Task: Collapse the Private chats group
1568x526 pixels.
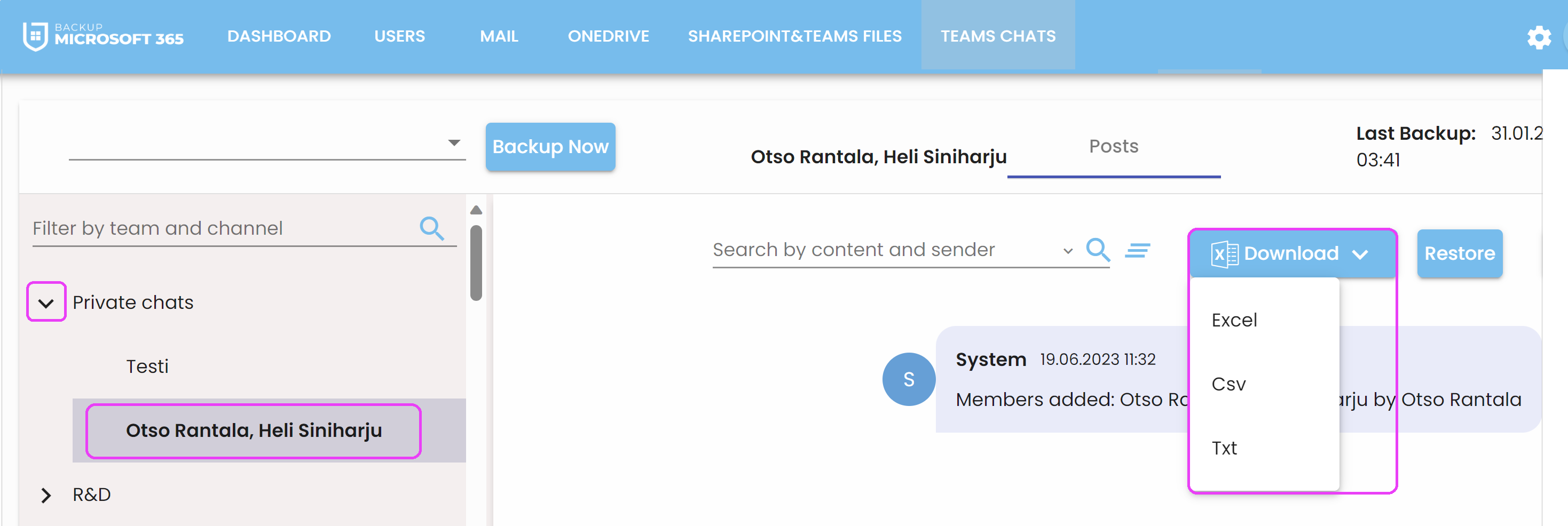Action: (46, 302)
